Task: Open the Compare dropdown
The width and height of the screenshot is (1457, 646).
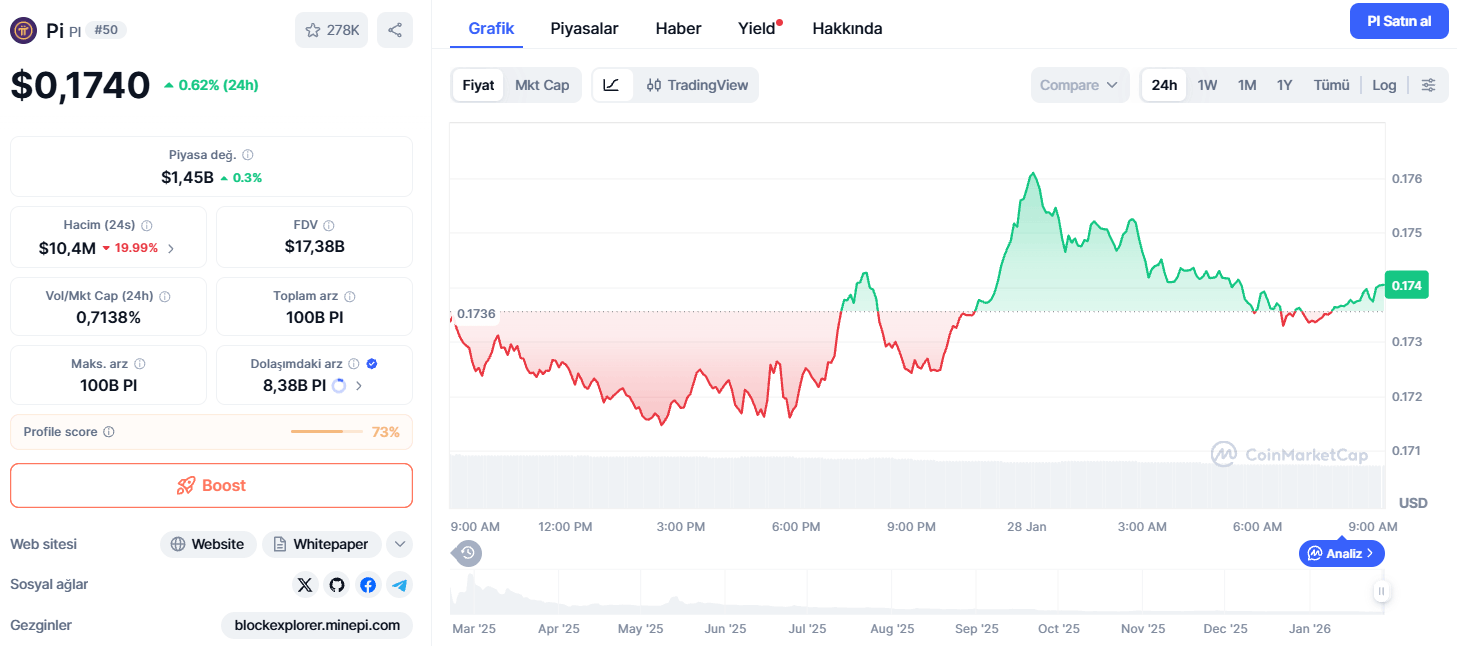Action: [x=1080, y=85]
